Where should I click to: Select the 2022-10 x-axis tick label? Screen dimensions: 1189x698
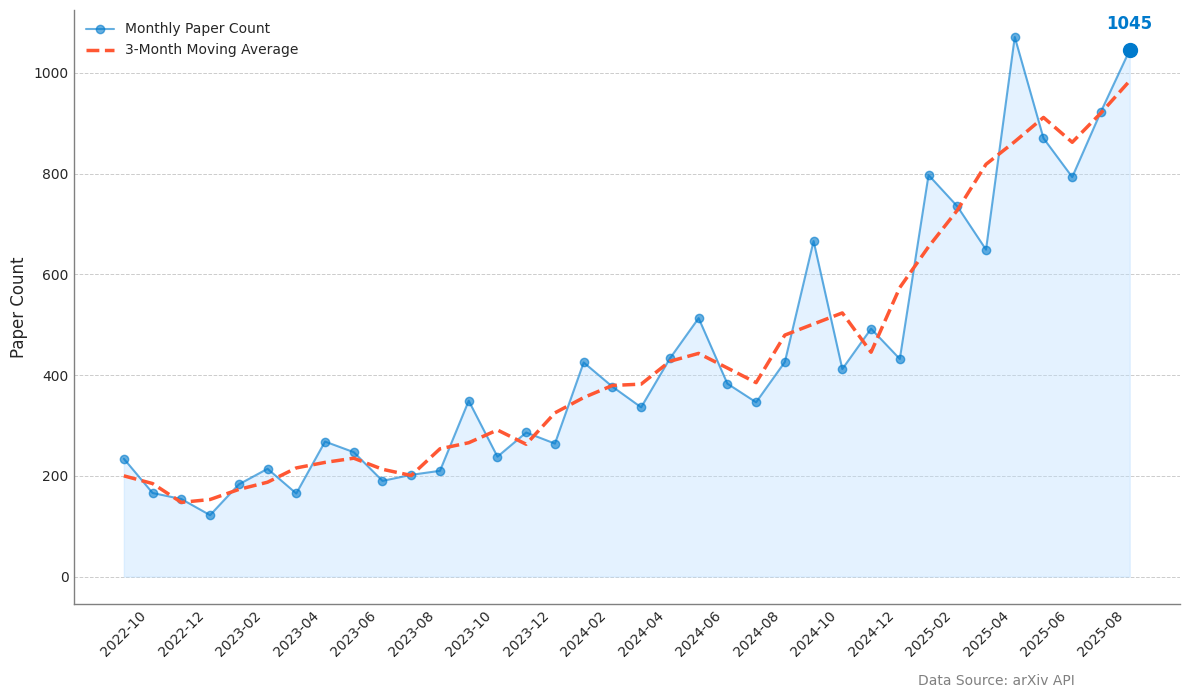click(123, 634)
